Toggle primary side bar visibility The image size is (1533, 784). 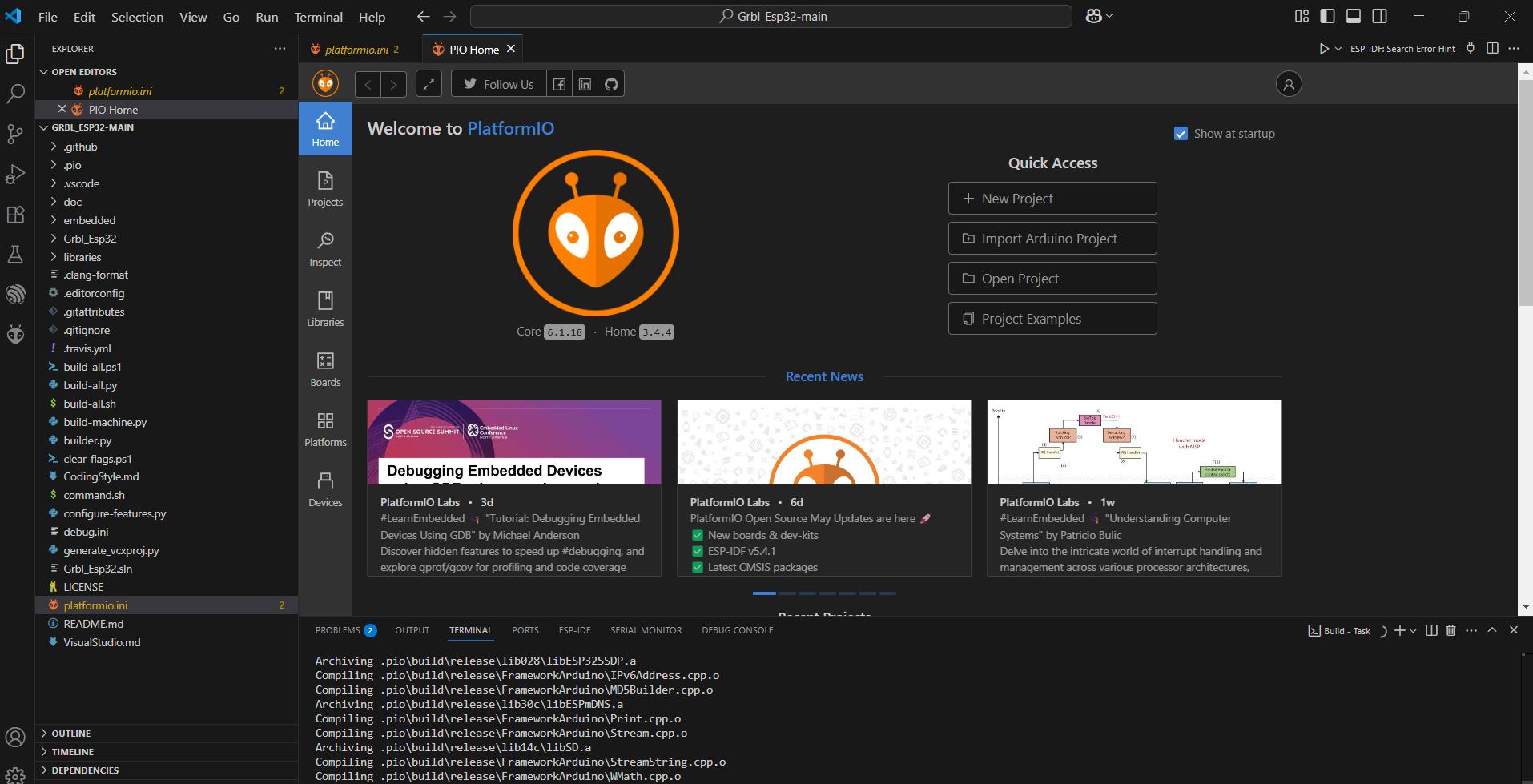coord(1327,16)
